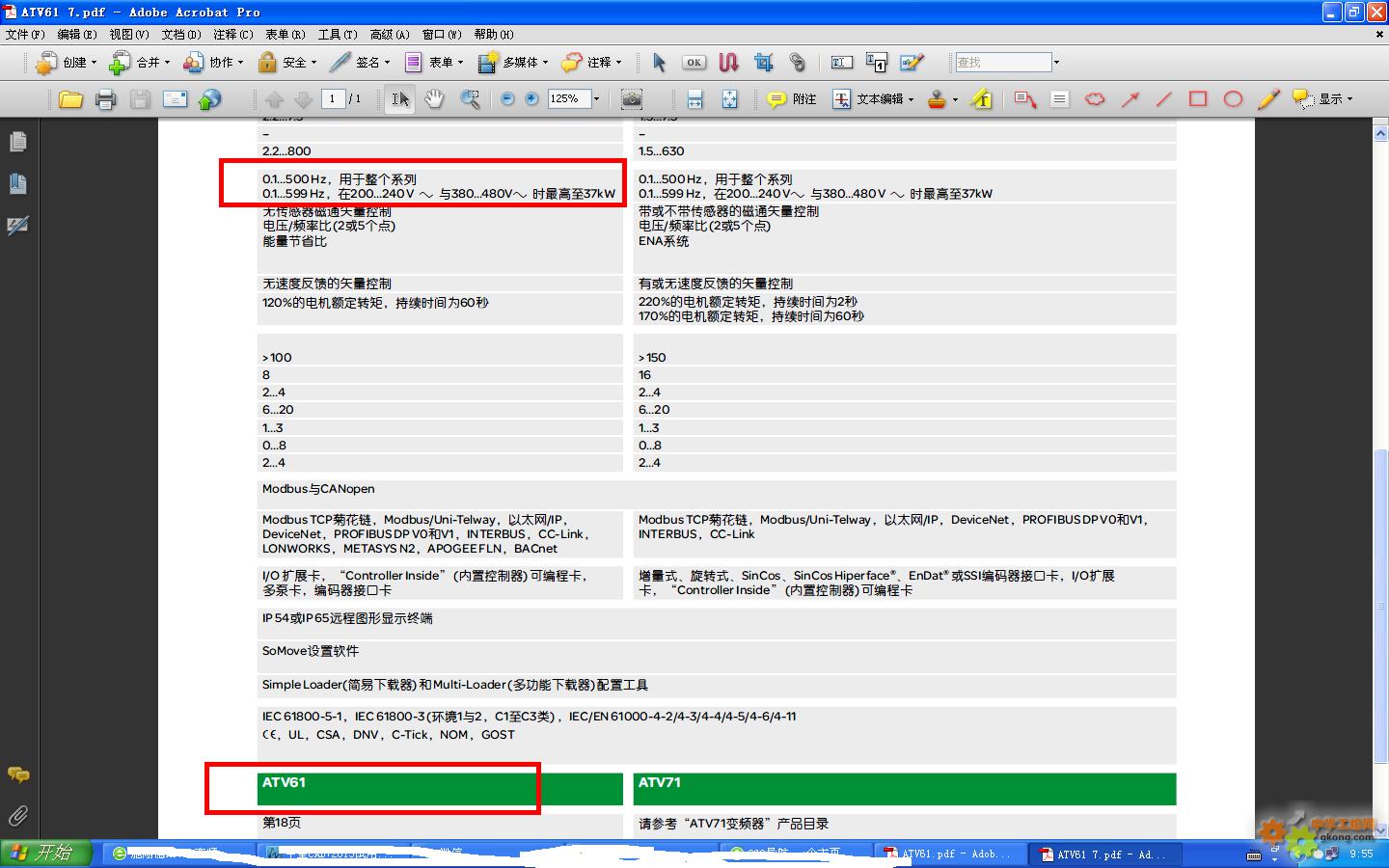Click the OK button tool icon
This screenshot has width=1389, height=868.
click(x=694, y=63)
